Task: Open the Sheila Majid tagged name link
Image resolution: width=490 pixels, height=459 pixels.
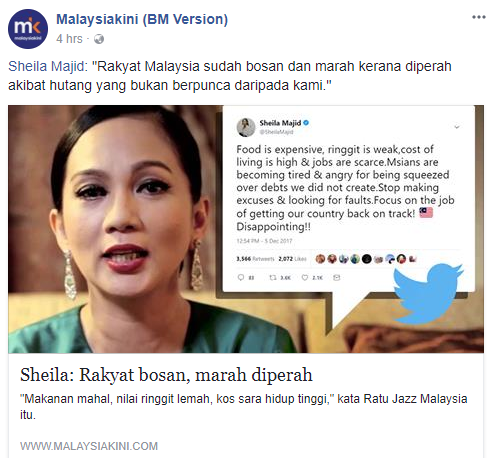Action: (47, 66)
